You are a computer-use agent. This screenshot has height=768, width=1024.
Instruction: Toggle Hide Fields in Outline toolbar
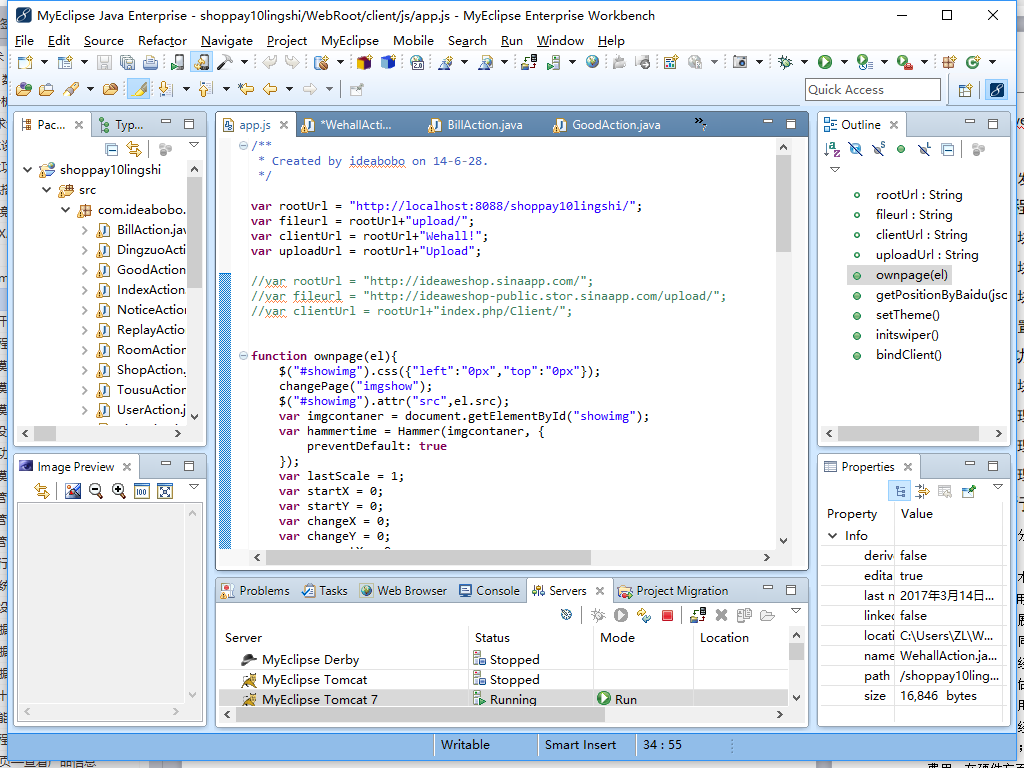(855, 149)
